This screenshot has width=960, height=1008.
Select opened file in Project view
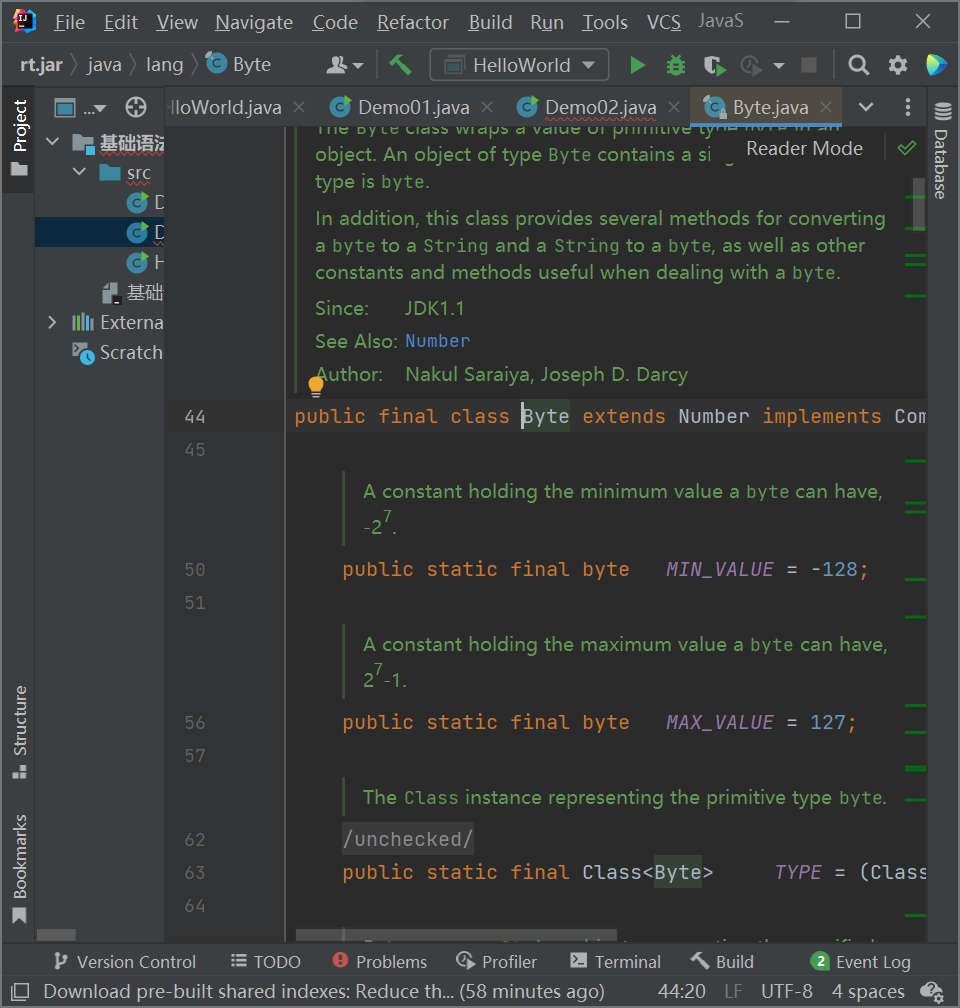136,108
